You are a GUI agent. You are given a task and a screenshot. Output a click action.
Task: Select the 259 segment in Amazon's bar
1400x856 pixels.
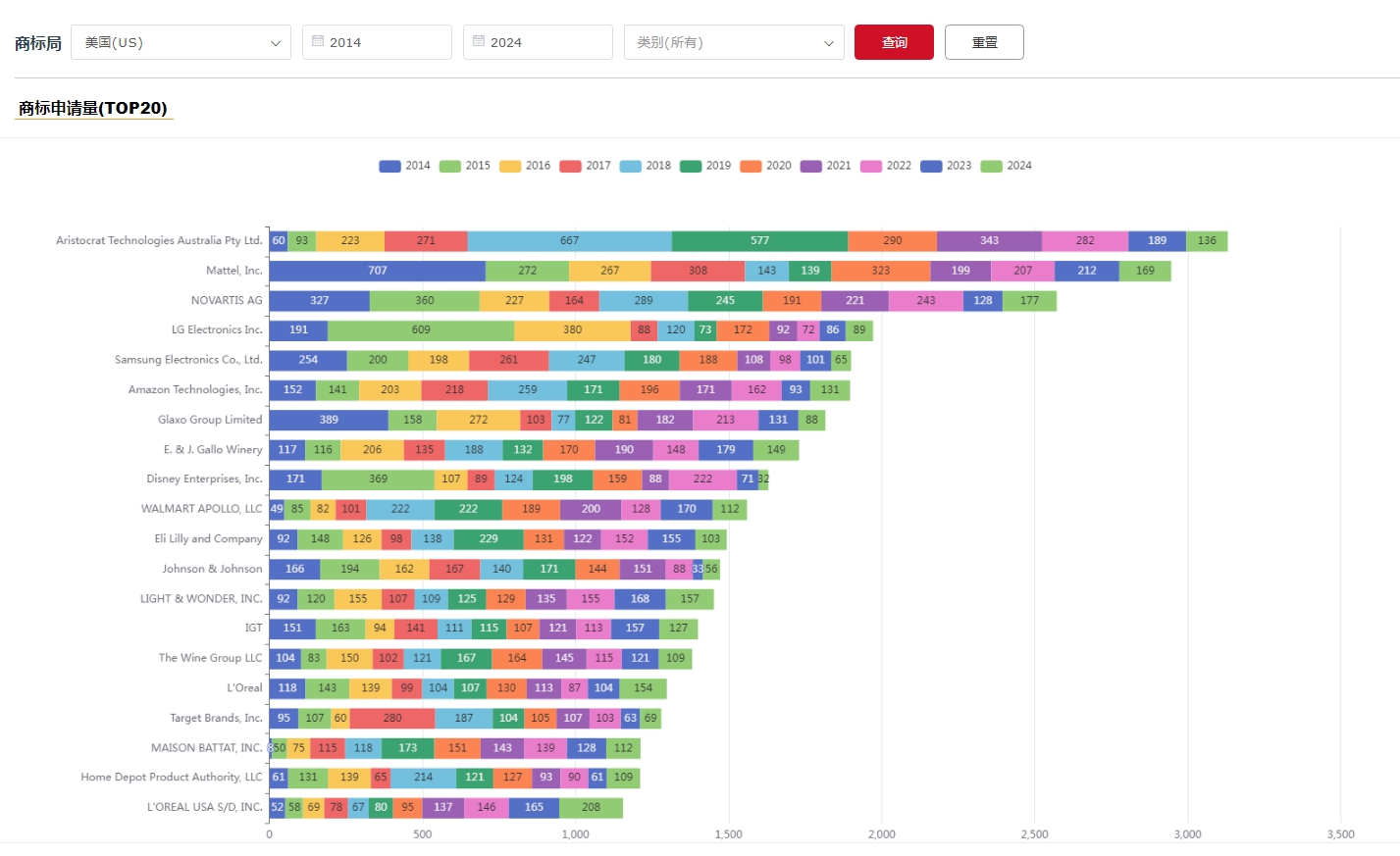528,390
